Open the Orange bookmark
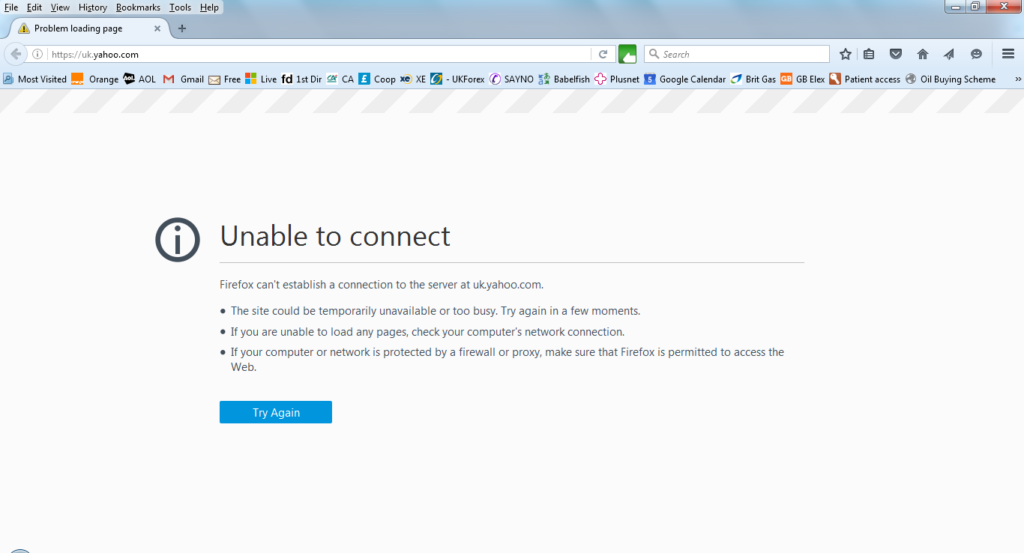The image size is (1024, 553). (x=95, y=79)
